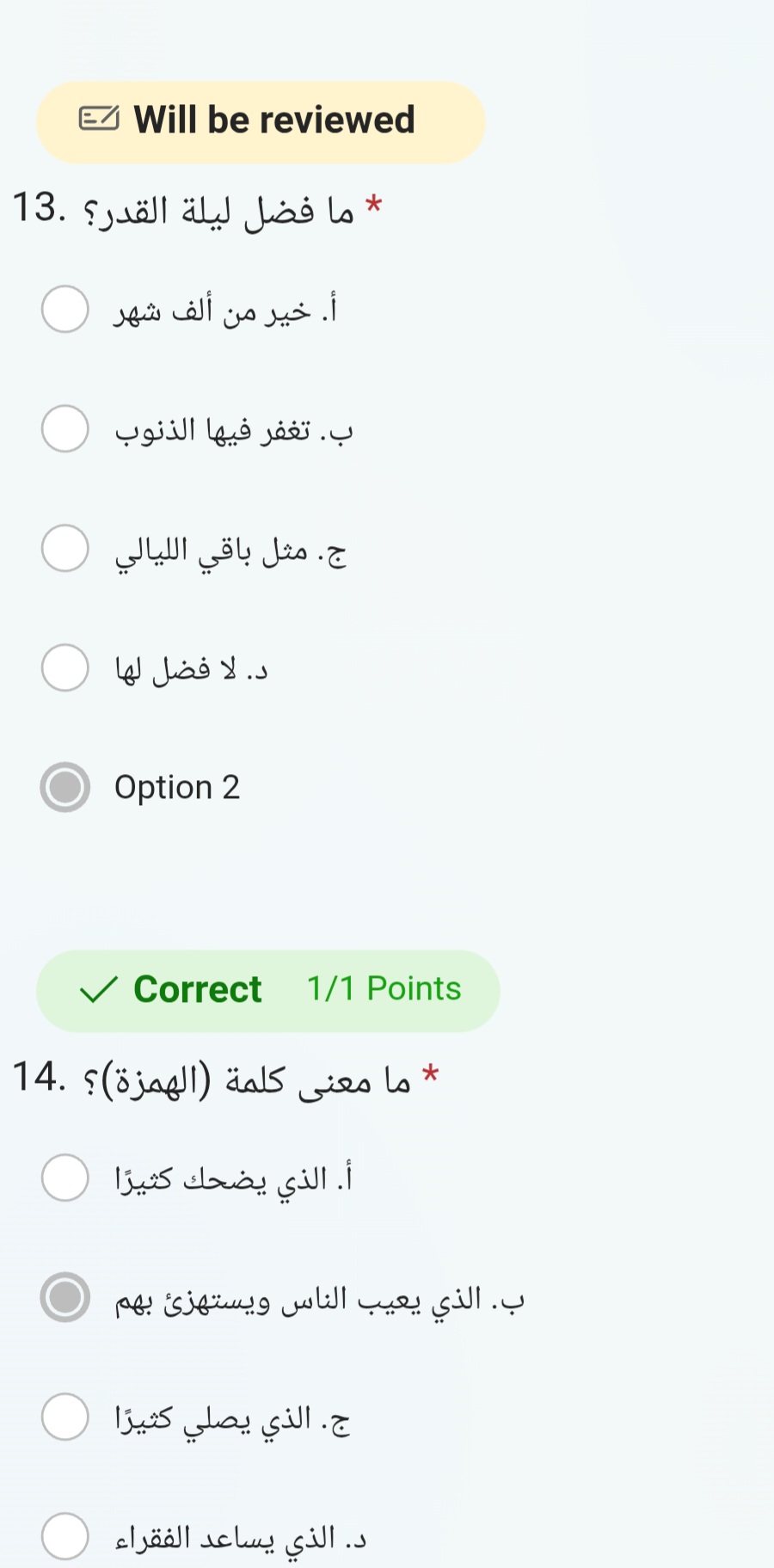Click the green checkmark icon beside Correct

click(x=99, y=990)
